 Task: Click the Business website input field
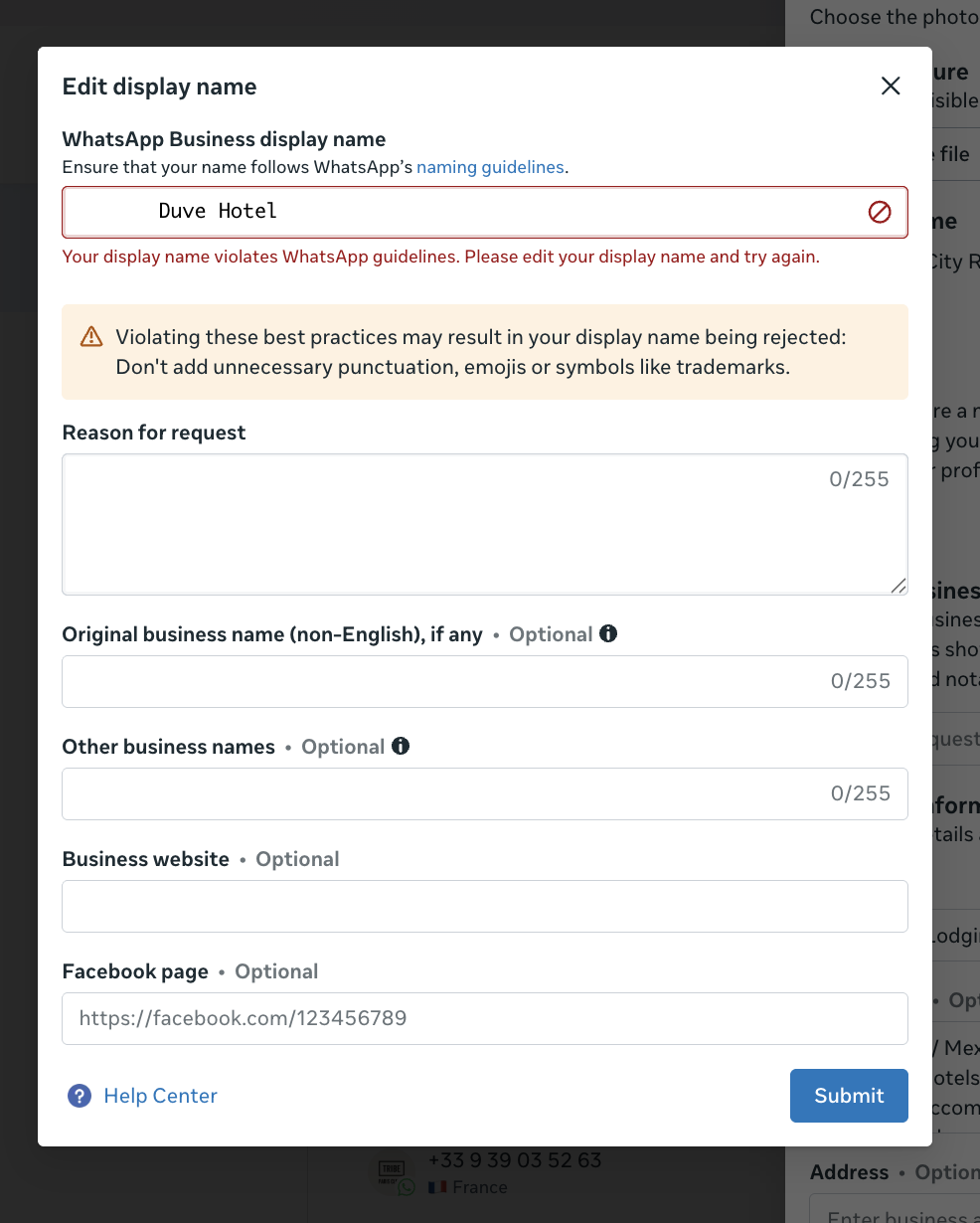pos(485,906)
